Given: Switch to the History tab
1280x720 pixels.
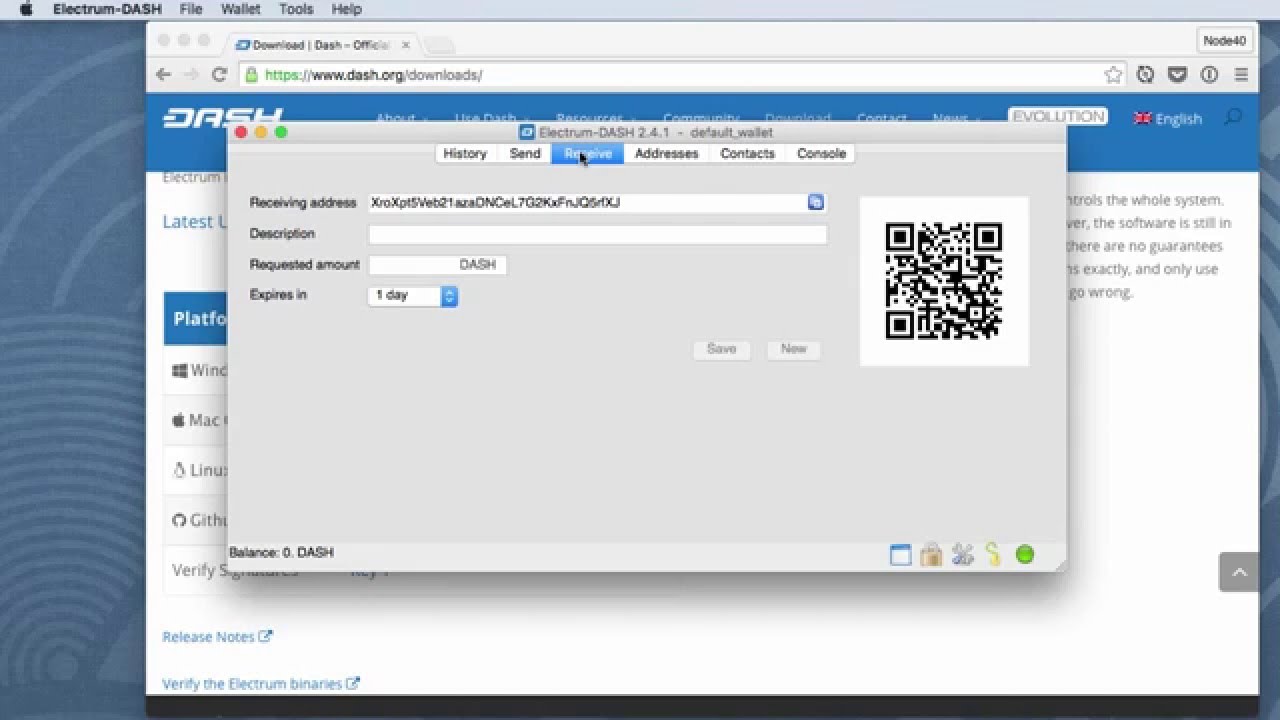Looking at the screenshot, I should [x=463, y=153].
